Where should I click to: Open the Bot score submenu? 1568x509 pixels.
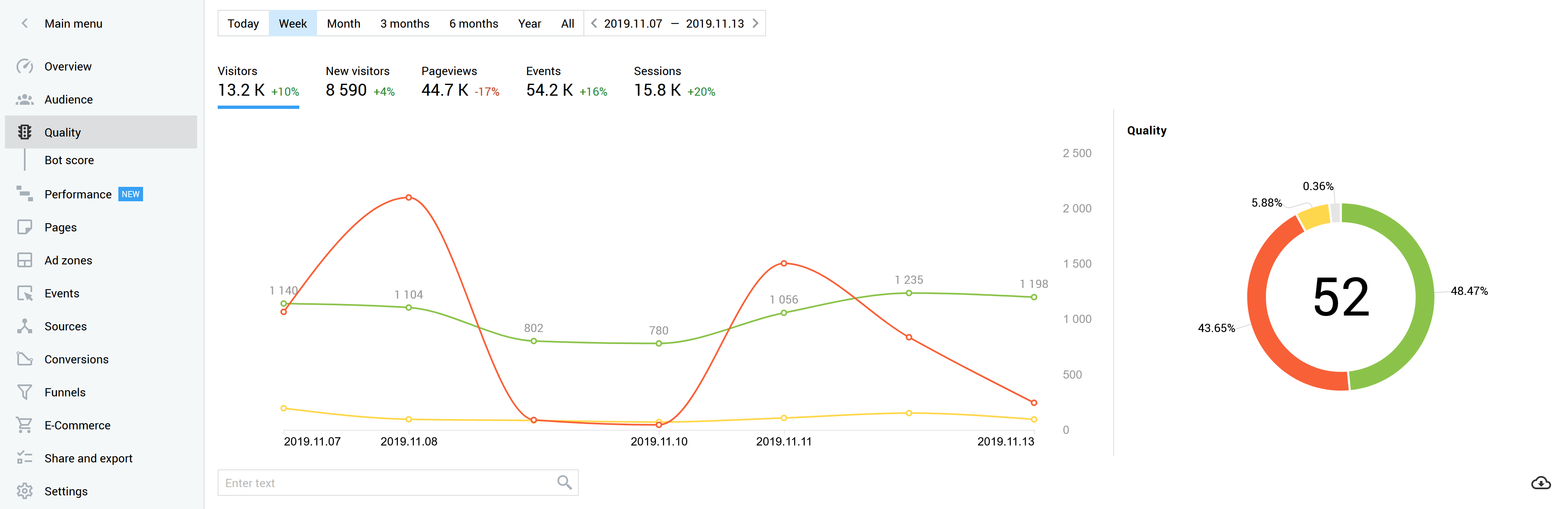click(68, 159)
